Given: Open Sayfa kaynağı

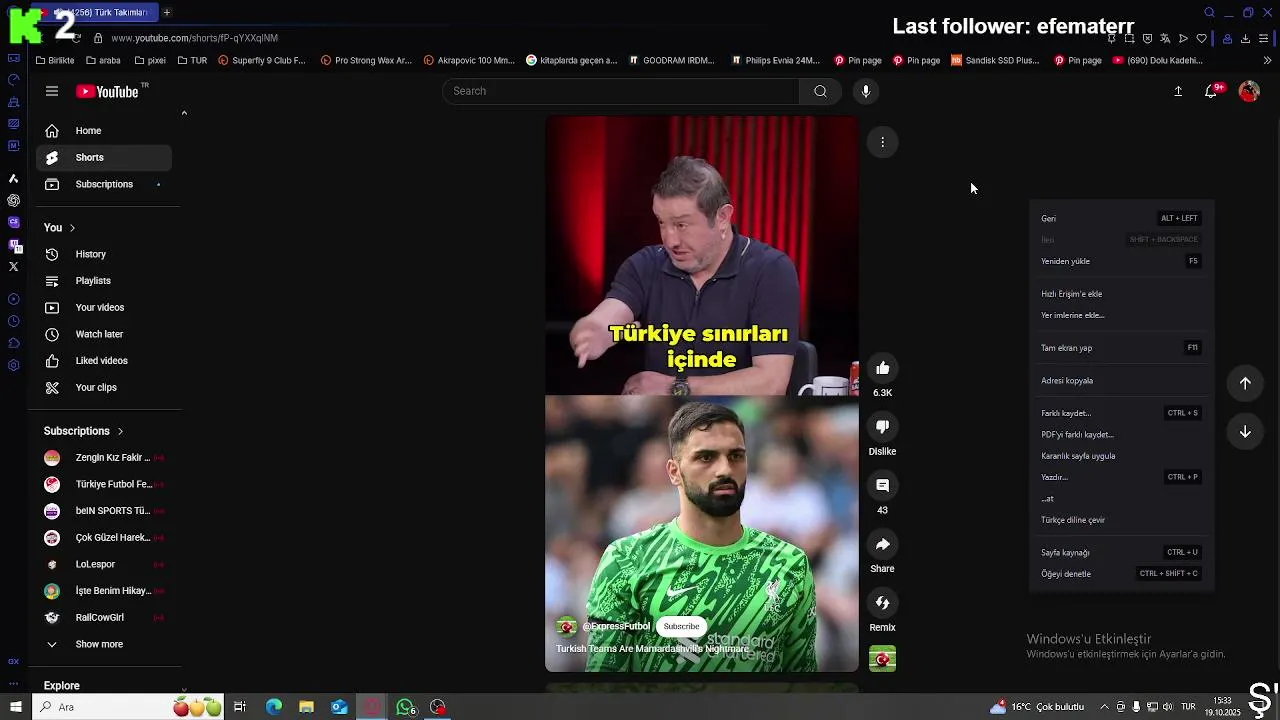Looking at the screenshot, I should tap(1121, 552).
